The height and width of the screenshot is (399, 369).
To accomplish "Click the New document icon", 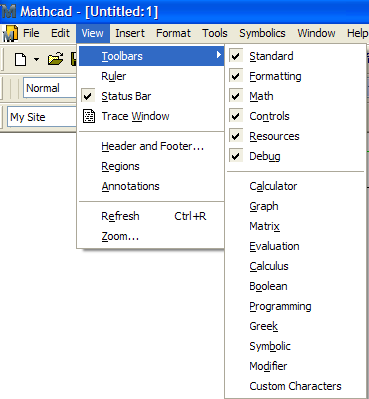I will coord(21,60).
